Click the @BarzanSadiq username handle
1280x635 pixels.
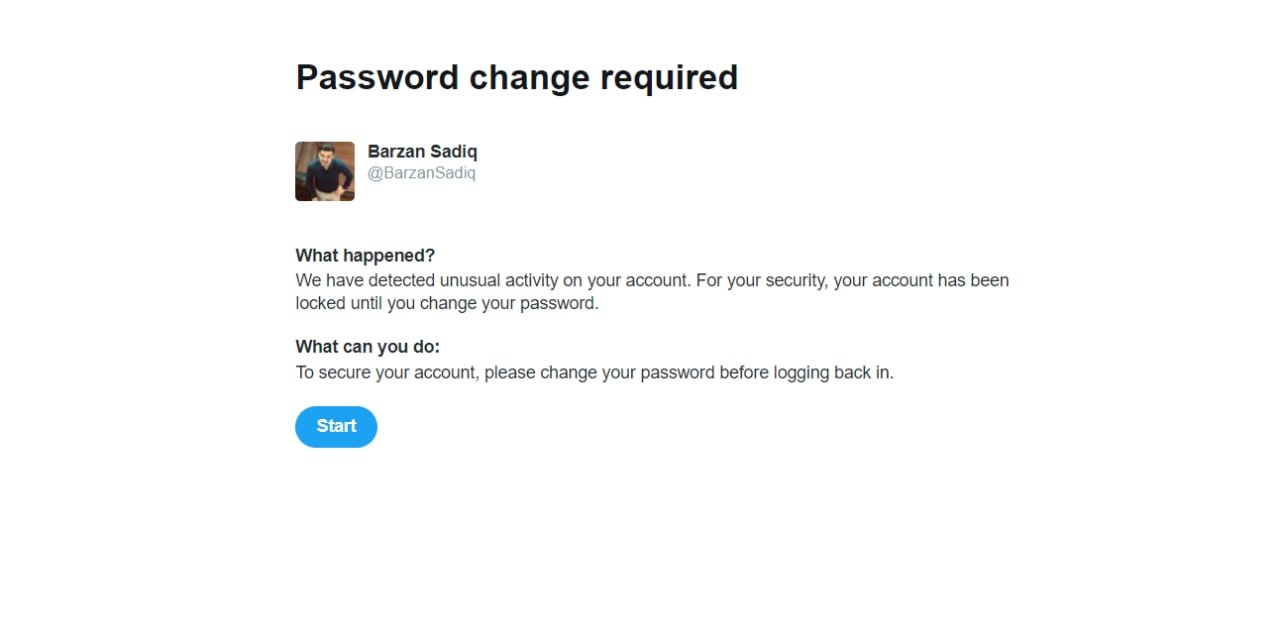[421, 173]
